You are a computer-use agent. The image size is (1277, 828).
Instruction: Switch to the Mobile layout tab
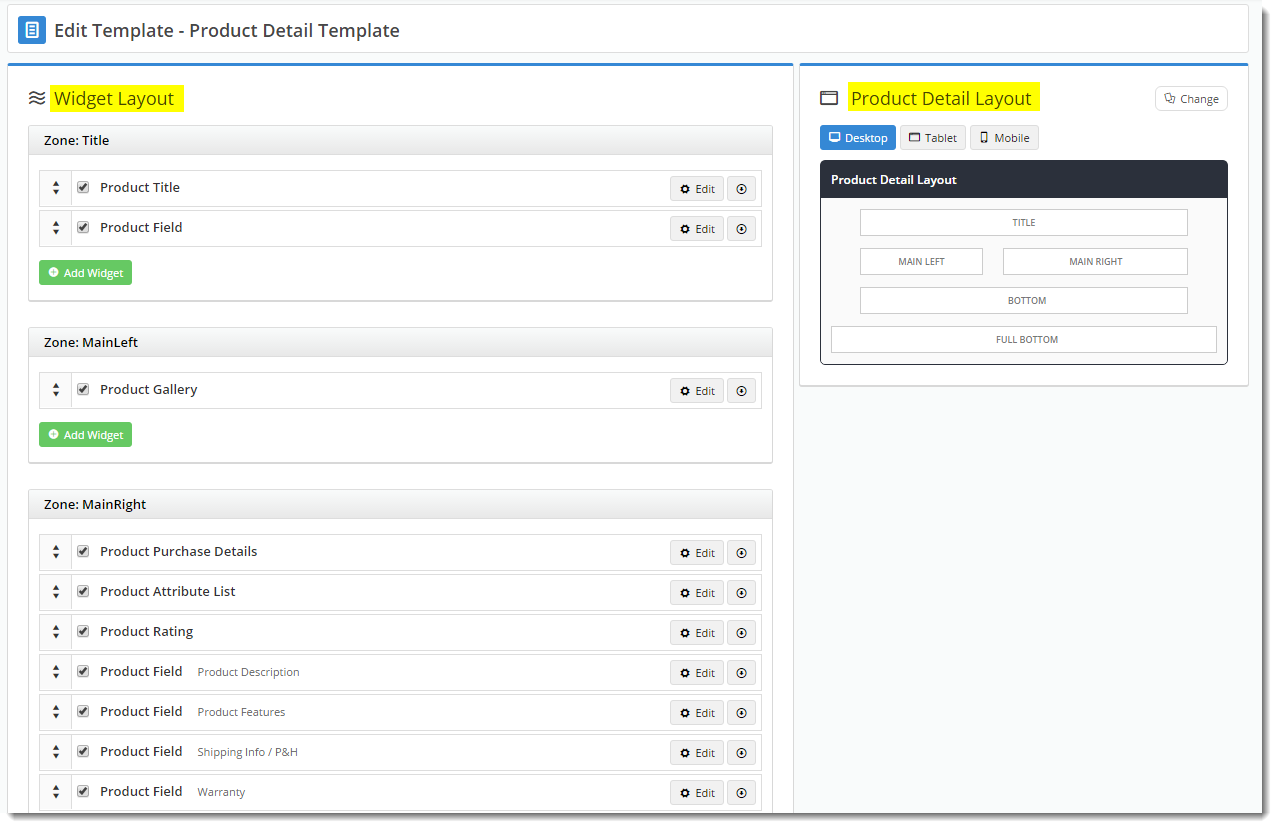click(x=1004, y=138)
